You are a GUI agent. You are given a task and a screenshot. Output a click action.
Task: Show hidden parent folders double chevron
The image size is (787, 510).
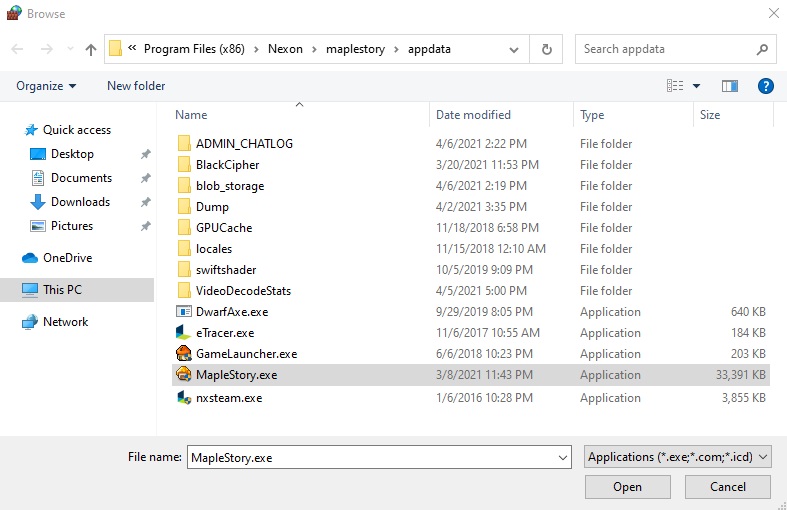point(132,48)
